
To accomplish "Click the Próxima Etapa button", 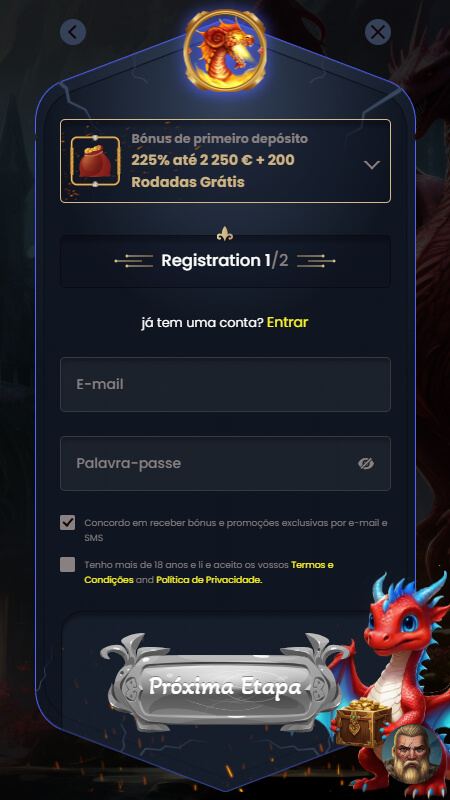I will (225, 687).
